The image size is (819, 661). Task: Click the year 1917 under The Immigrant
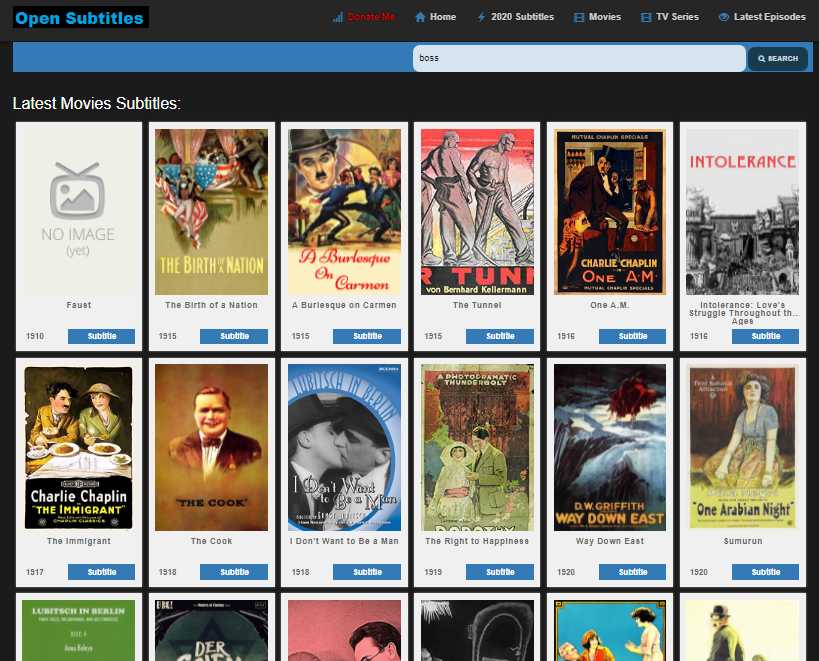point(35,572)
